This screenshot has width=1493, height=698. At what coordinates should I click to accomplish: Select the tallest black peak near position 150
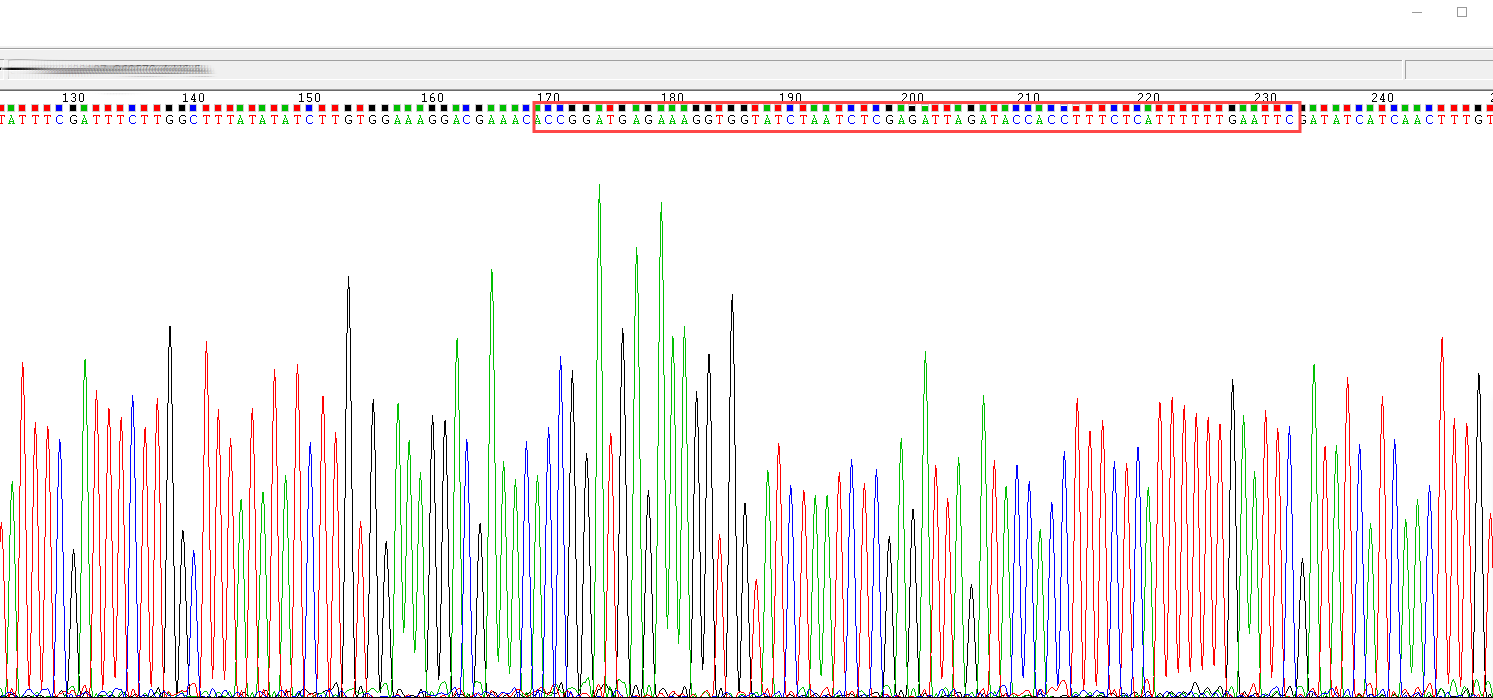pyautogui.click(x=348, y=278)
